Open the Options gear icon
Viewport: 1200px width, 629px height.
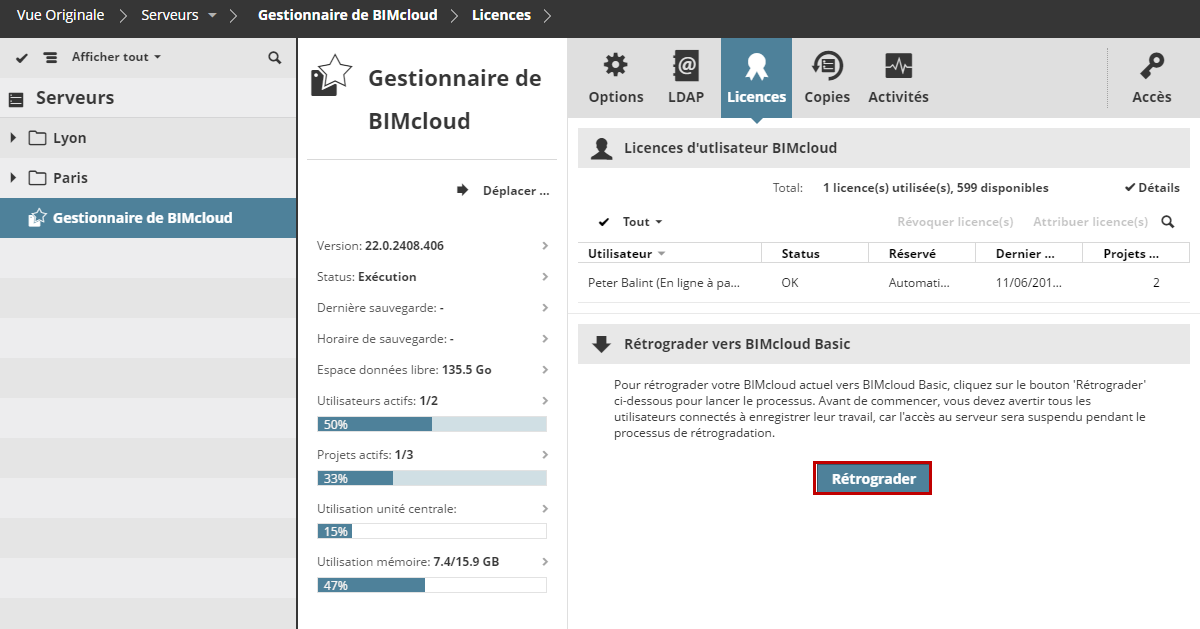(x=616, y=66)
